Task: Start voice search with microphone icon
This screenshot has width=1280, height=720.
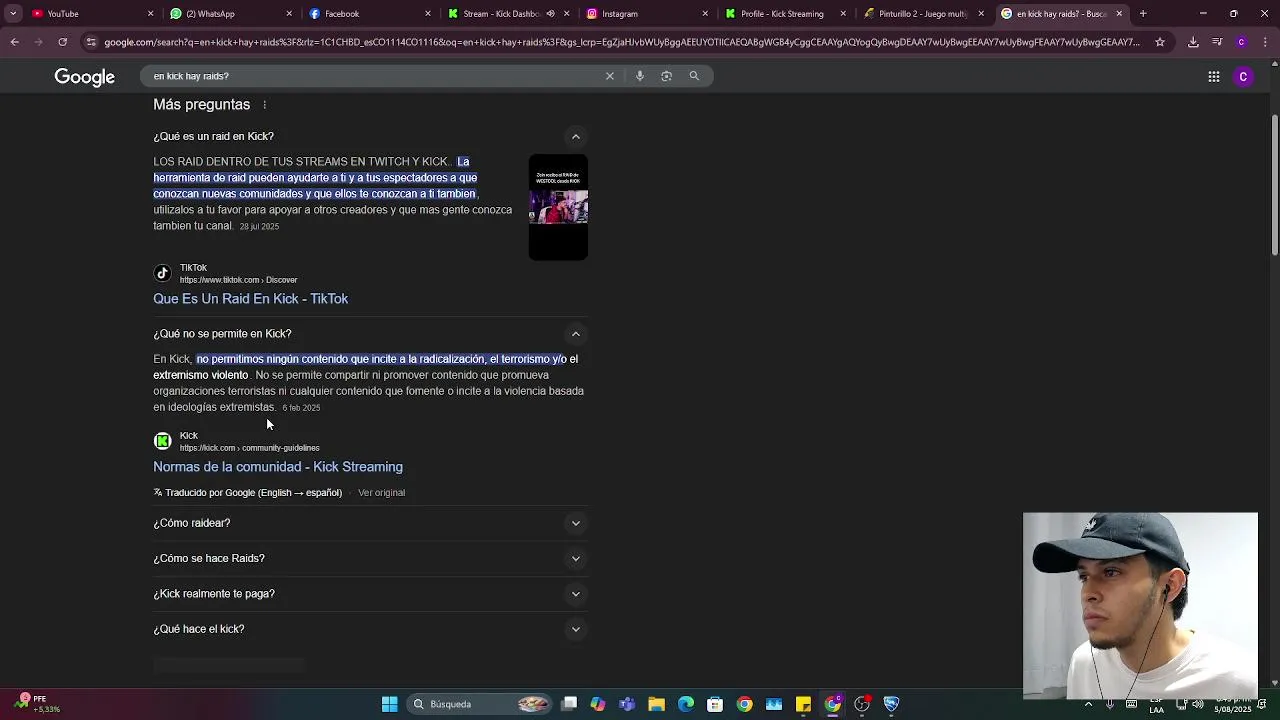Action: click(x=640, y=76)
